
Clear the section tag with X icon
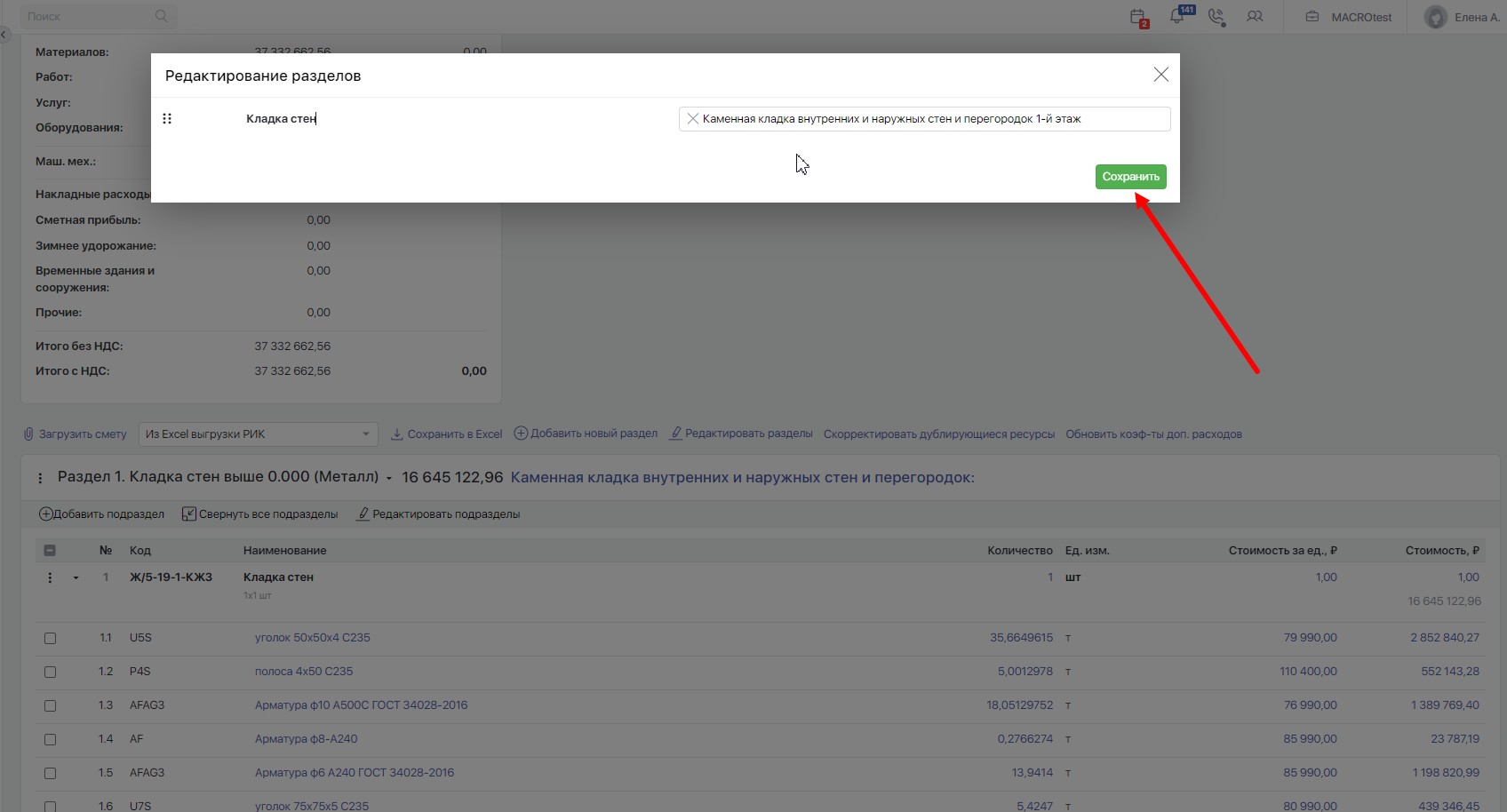point(693,118)
